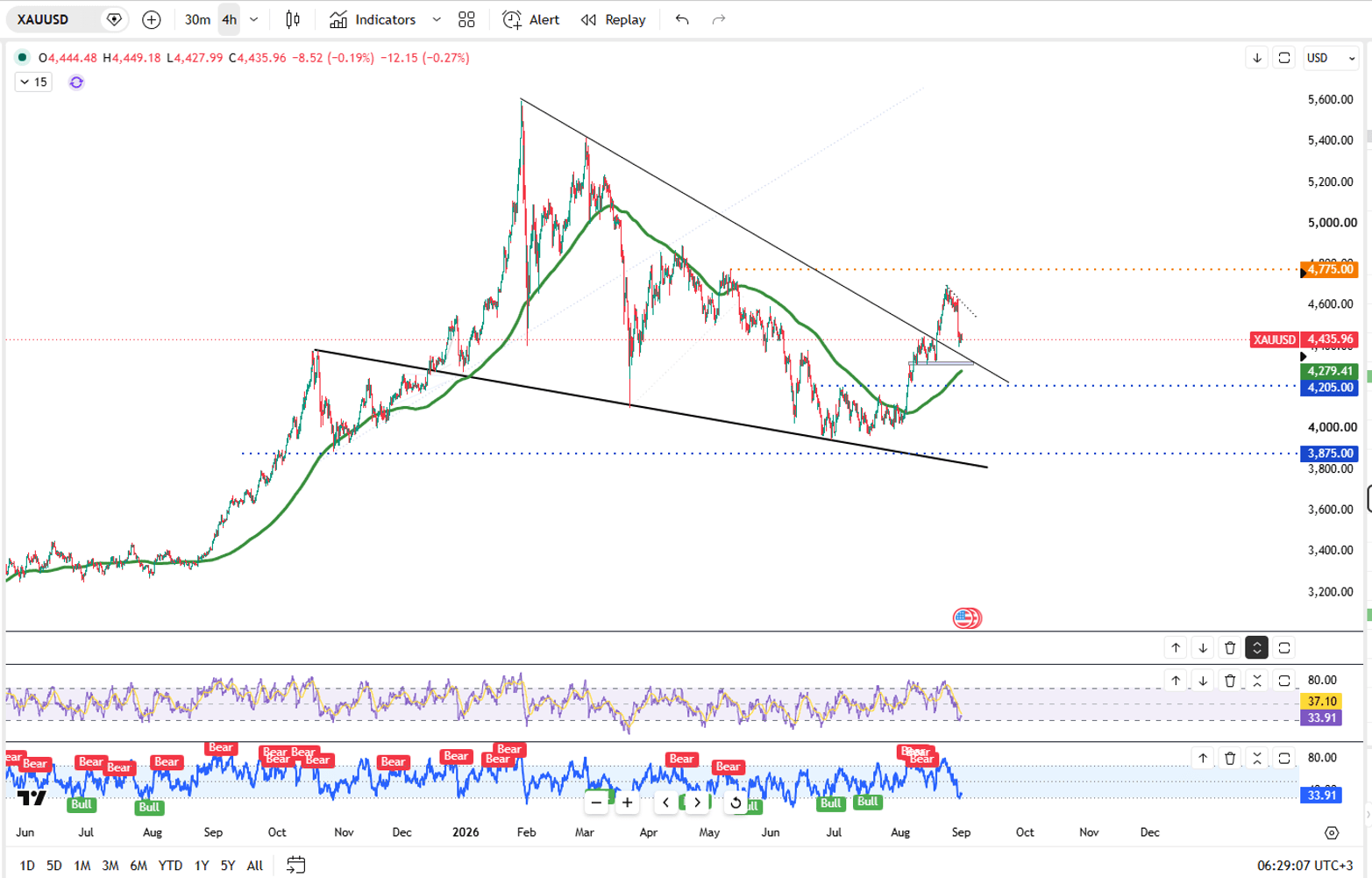This screenshot has height=878, width=1372.
Task: Zoom in the chart with plus button
Action: [628, 802]
